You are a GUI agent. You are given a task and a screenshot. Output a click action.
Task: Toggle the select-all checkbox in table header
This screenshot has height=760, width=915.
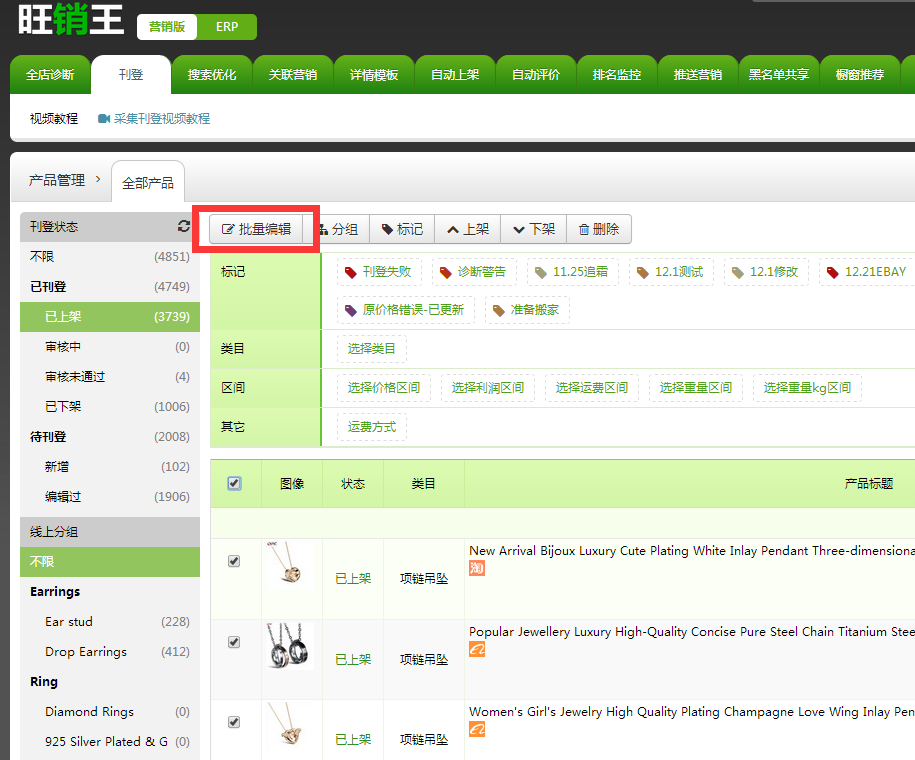click(x=234, y=483)
